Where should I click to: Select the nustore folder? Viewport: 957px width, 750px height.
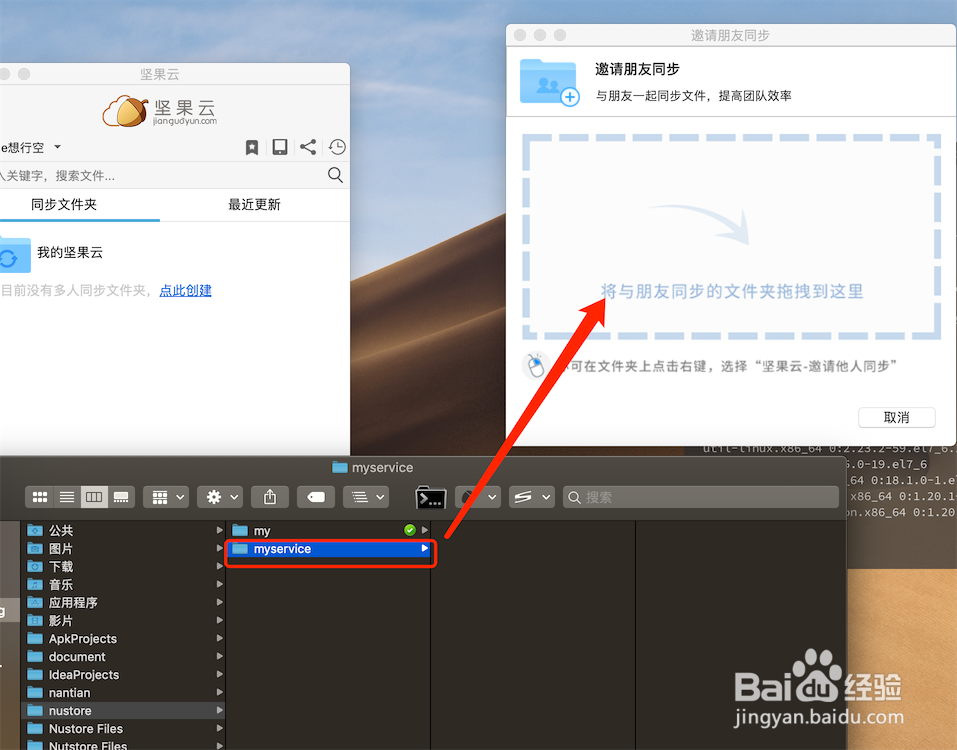(125, 710)
